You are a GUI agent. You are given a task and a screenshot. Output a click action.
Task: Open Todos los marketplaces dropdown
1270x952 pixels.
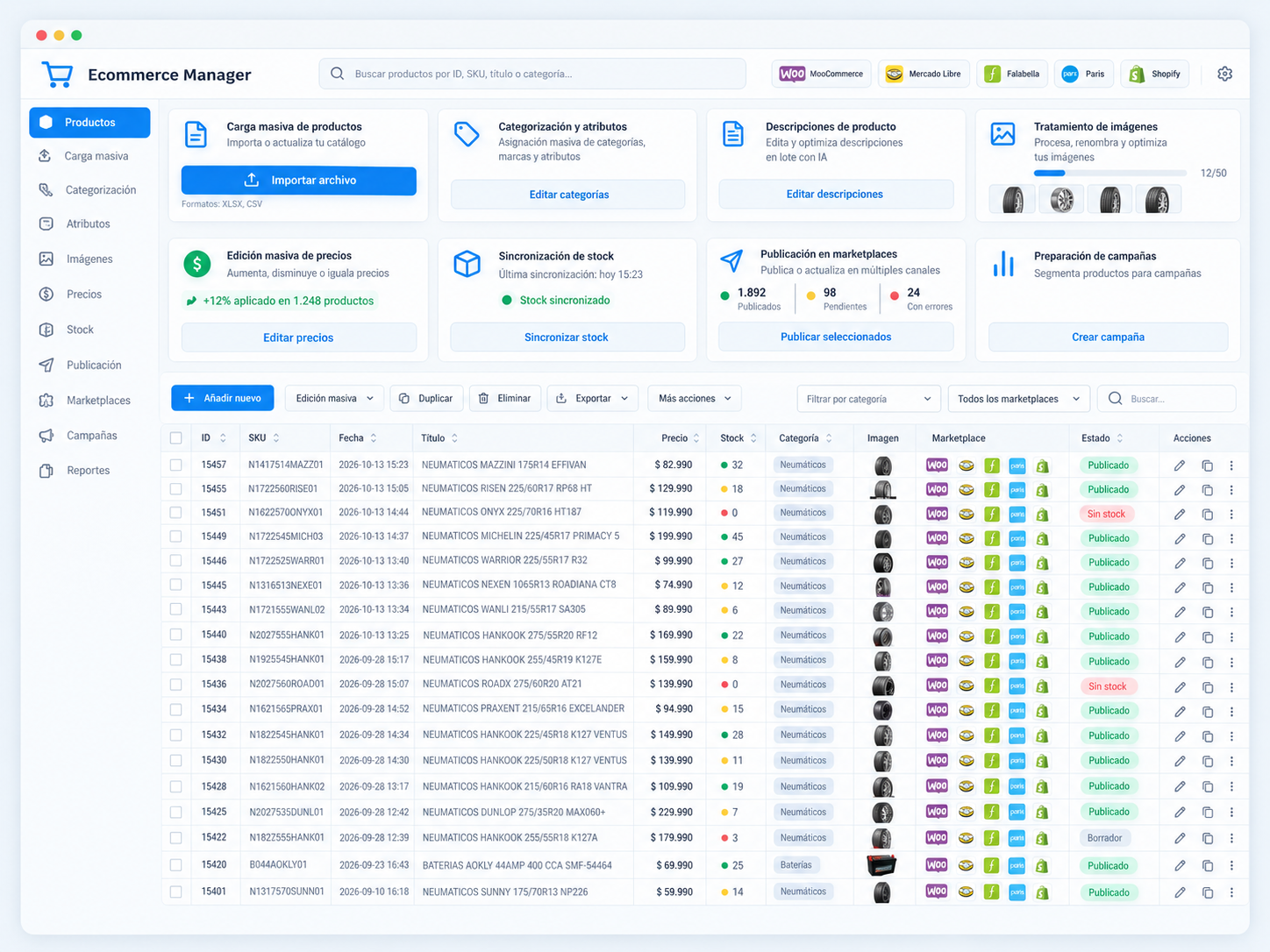(x=1019, y=399)
